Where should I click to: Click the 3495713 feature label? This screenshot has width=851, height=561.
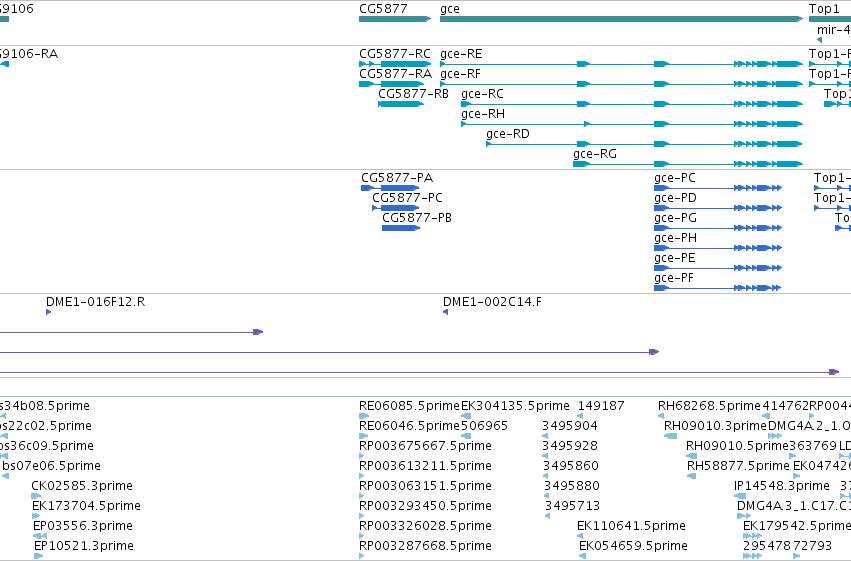pos(572,506)
